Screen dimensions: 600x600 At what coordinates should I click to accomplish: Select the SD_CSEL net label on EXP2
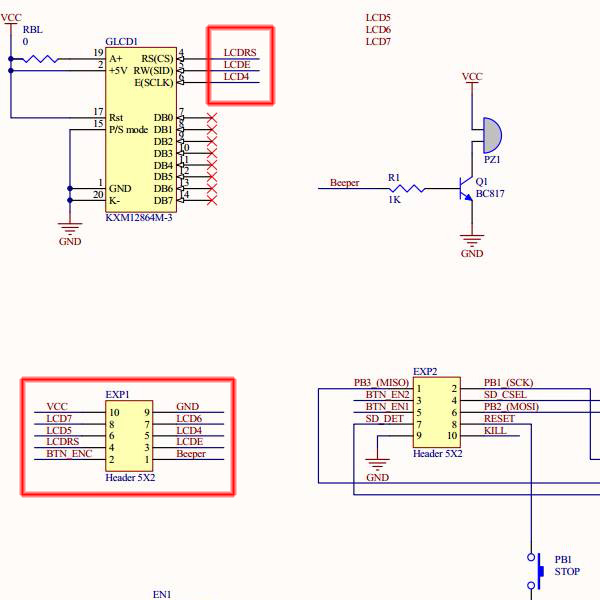pyautogui.click(x=505, y=394)
